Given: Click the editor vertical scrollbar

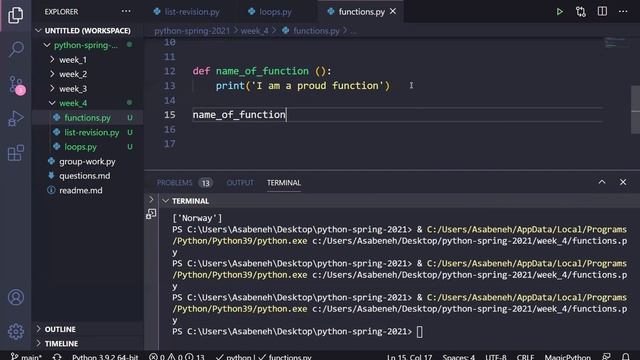Looking at the screenshot, I should pyautogui.click(x=635, y=109).
